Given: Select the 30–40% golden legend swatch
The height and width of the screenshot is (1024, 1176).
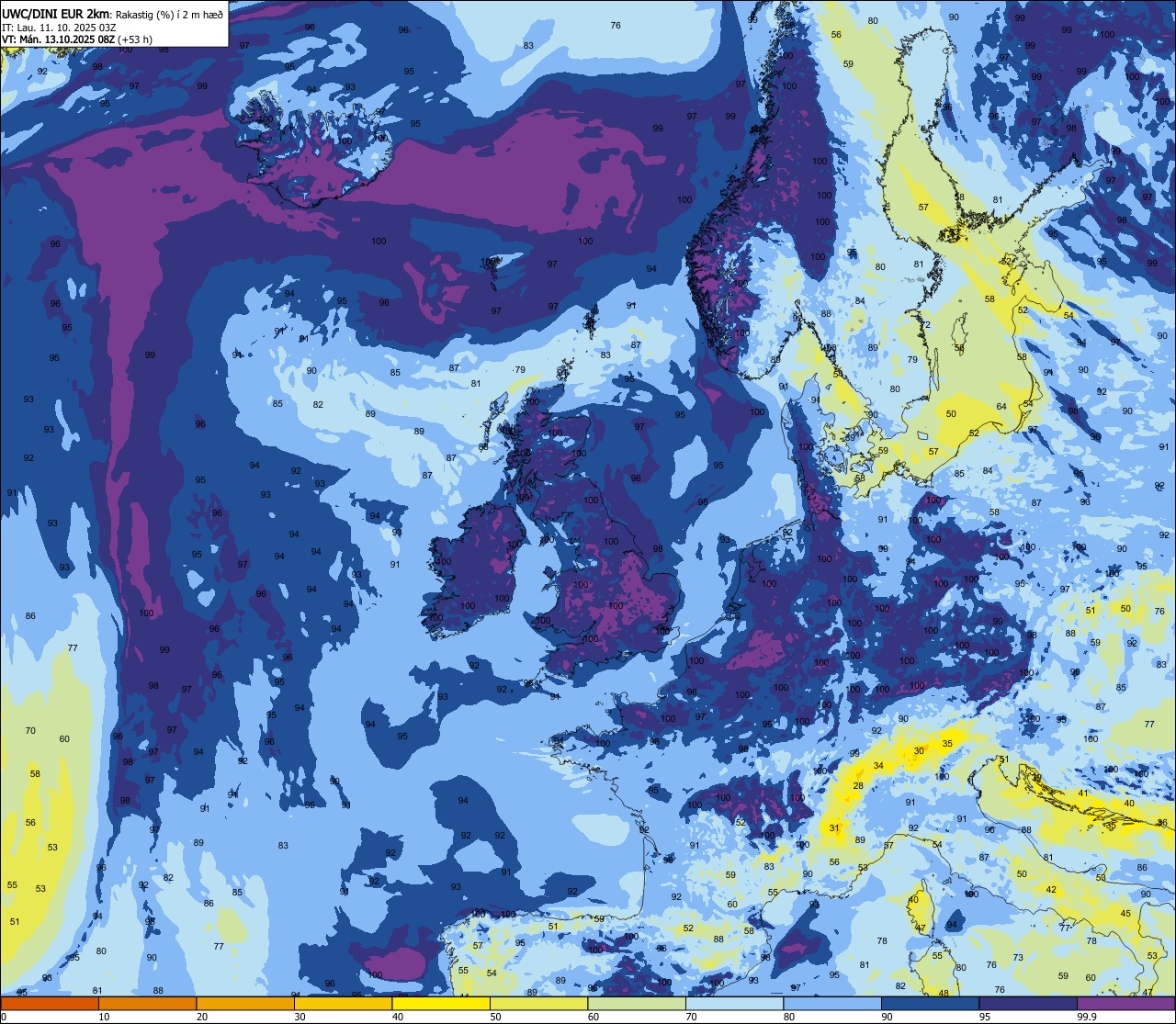Looking at the screenshot, I should (343, 1003).
